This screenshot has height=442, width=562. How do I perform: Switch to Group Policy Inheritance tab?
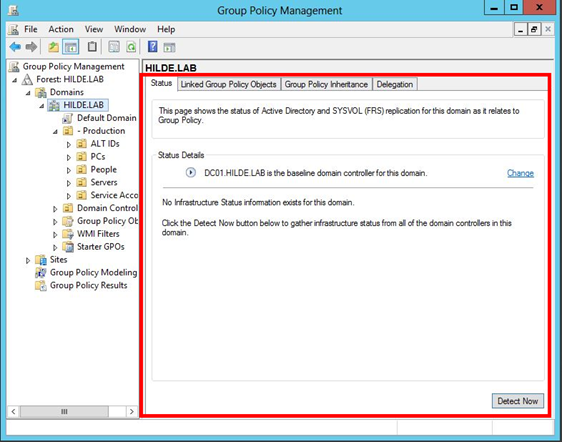coord(326,84)
